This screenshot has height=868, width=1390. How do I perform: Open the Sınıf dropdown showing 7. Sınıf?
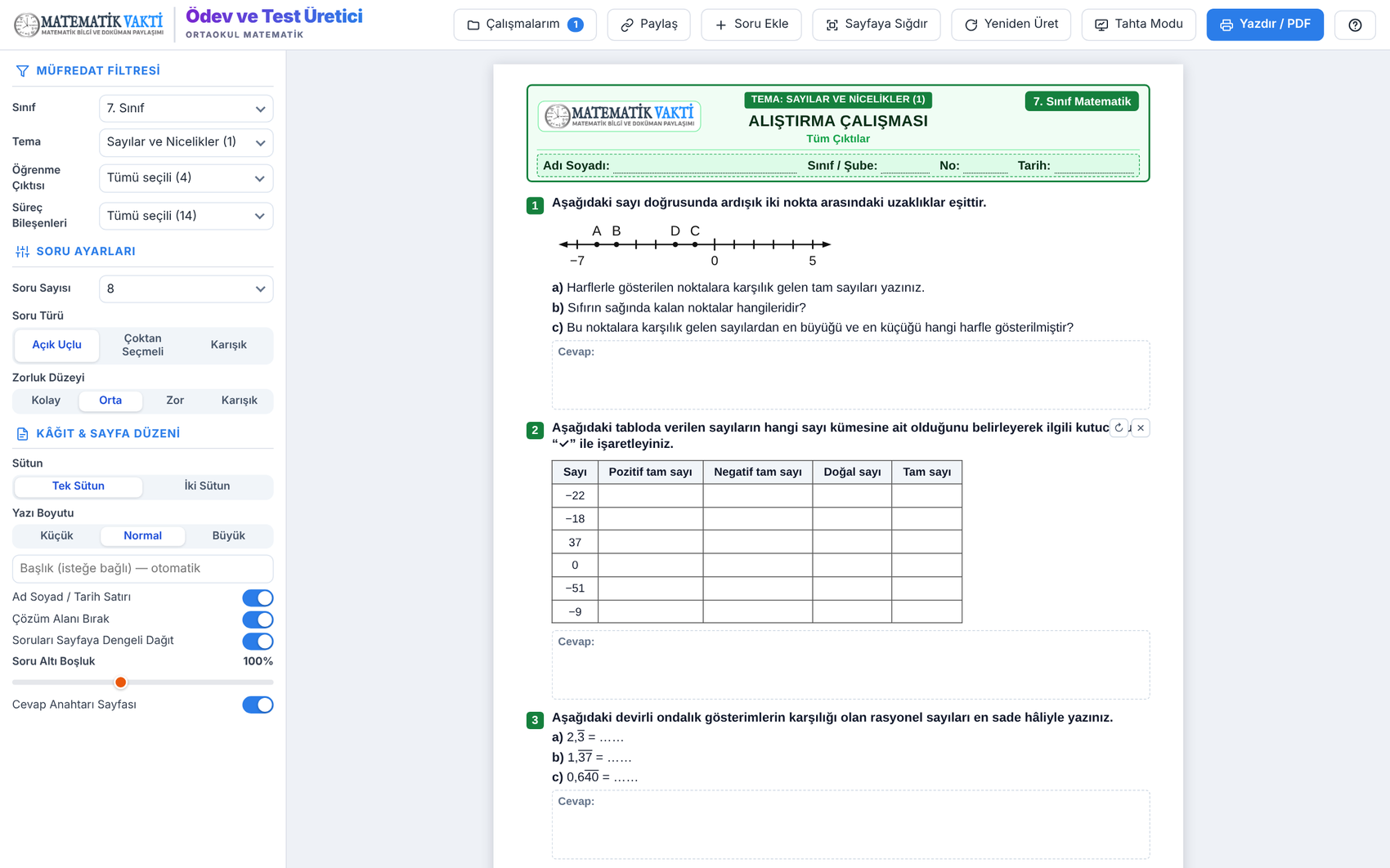coord(186,108)
